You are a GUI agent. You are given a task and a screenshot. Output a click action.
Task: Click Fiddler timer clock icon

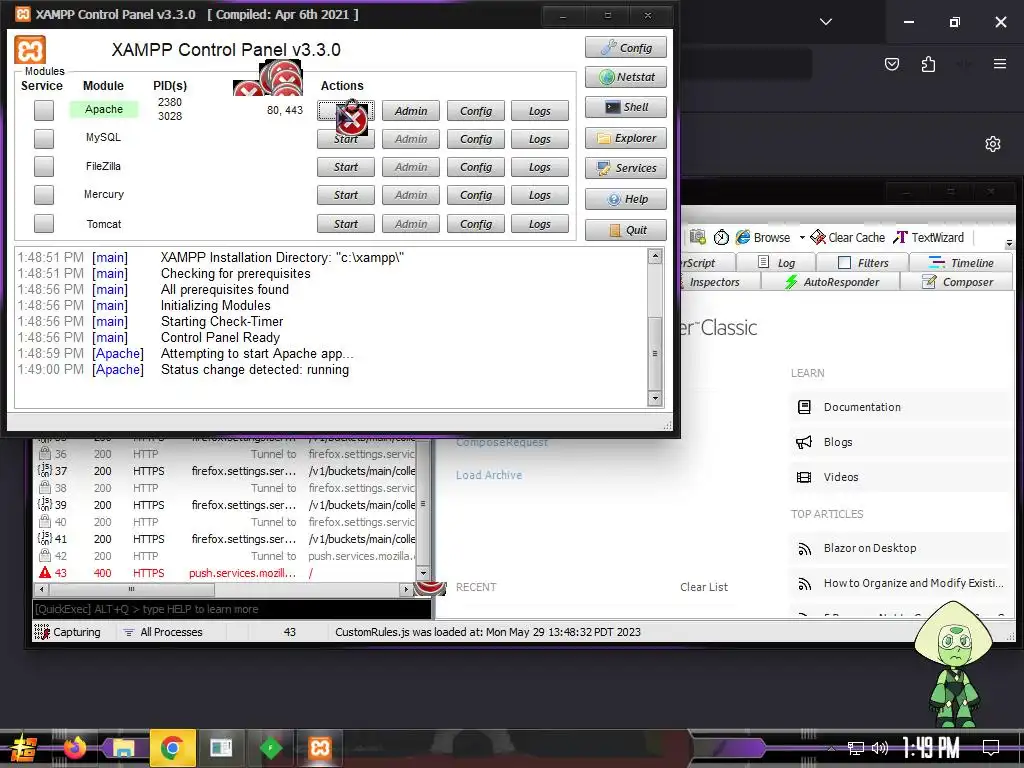(721, 238)
